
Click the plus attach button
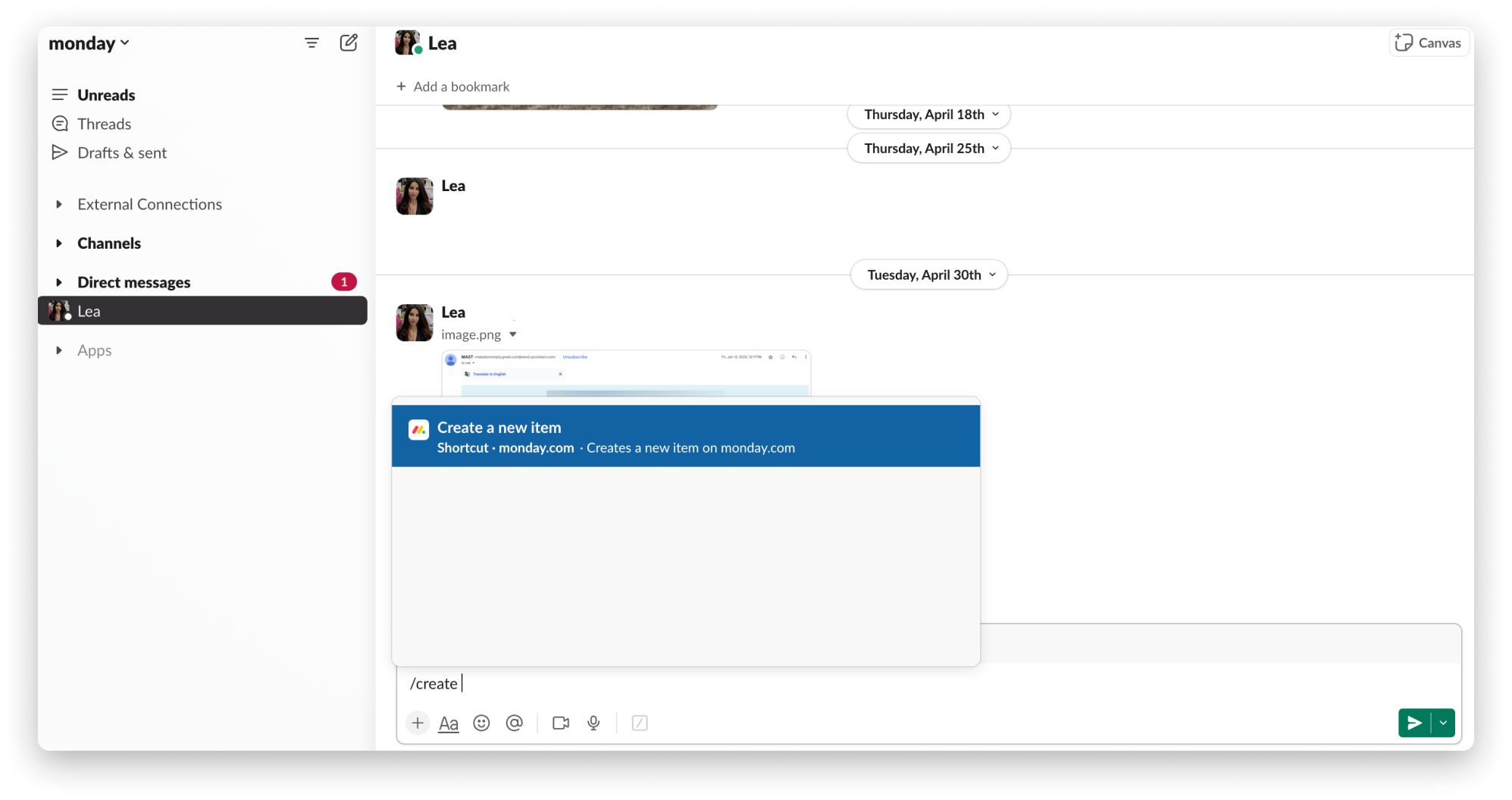(418, 723)
